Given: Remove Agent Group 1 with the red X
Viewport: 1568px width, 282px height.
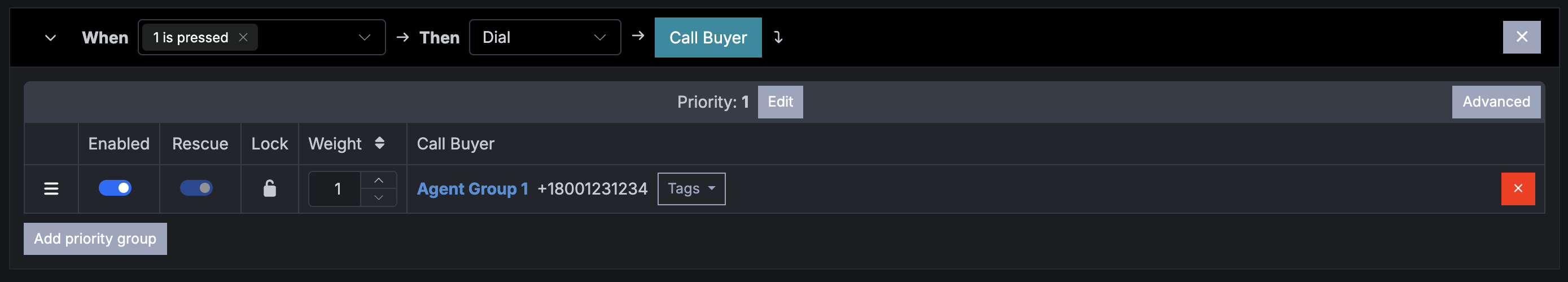Looking at the screenshot, I should 1517,188.
